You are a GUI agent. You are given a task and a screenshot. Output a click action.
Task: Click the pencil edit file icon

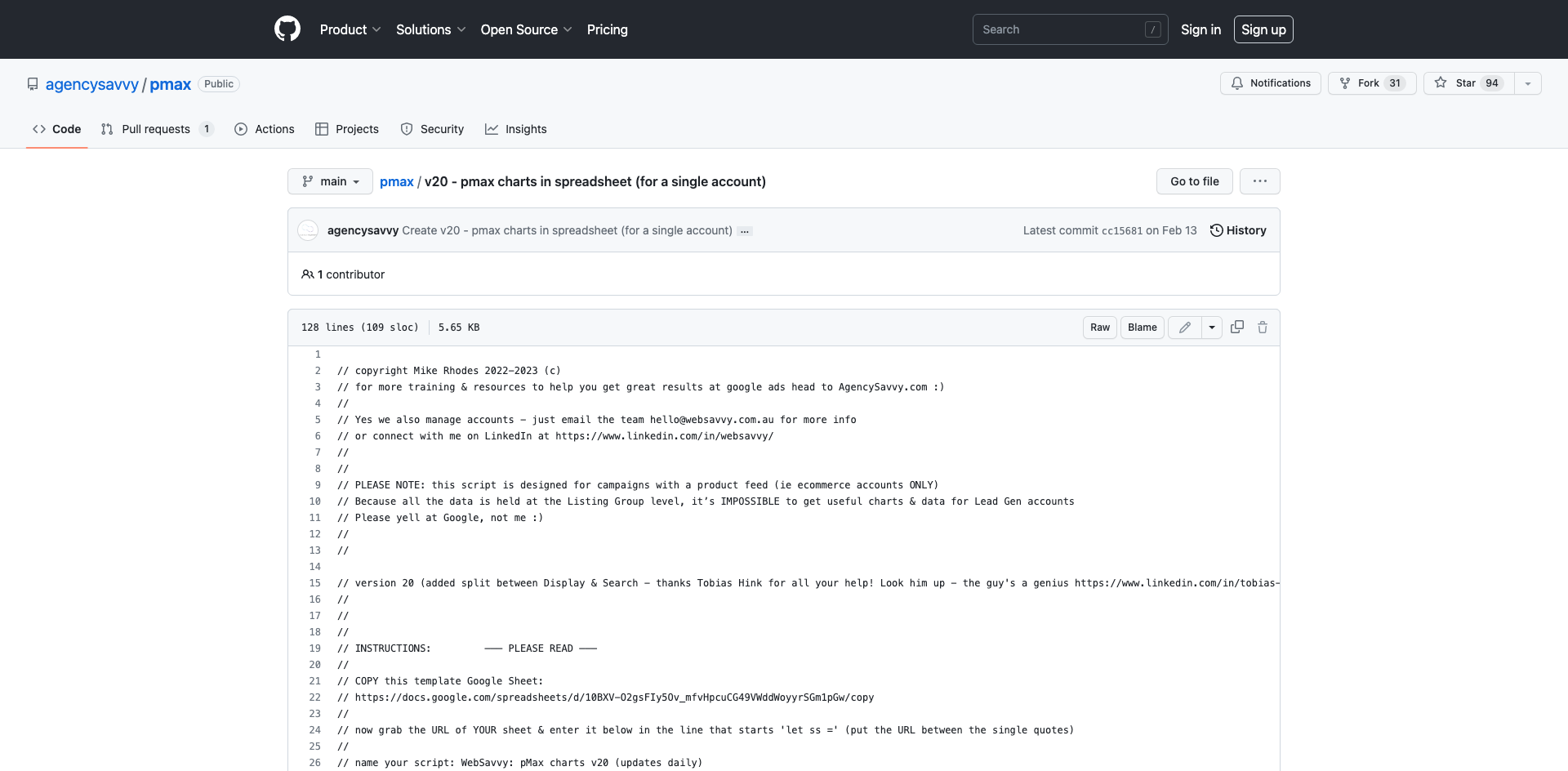[x=1184, y=328]
